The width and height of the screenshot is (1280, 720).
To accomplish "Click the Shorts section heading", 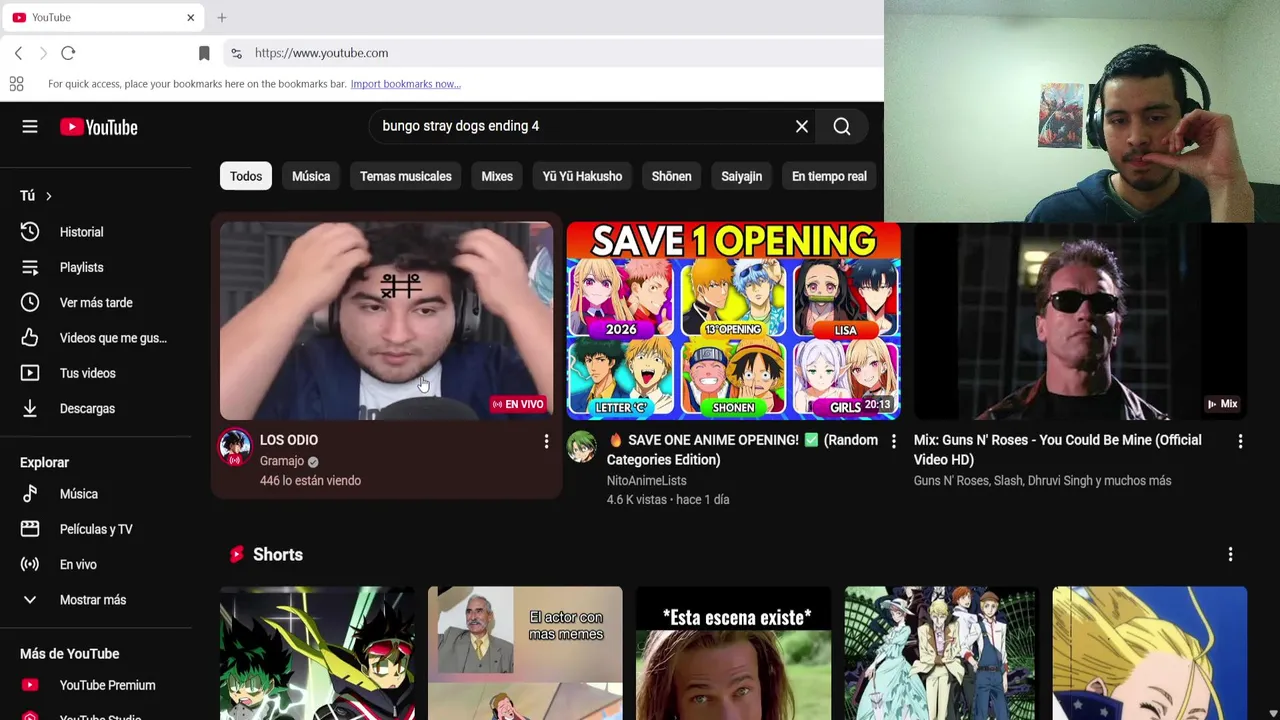I will tap(278, 554).
